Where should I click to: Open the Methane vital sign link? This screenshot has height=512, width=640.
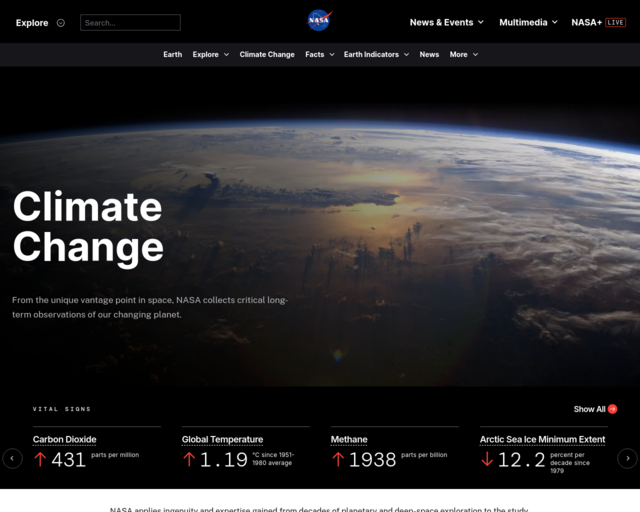coord(349,440)
